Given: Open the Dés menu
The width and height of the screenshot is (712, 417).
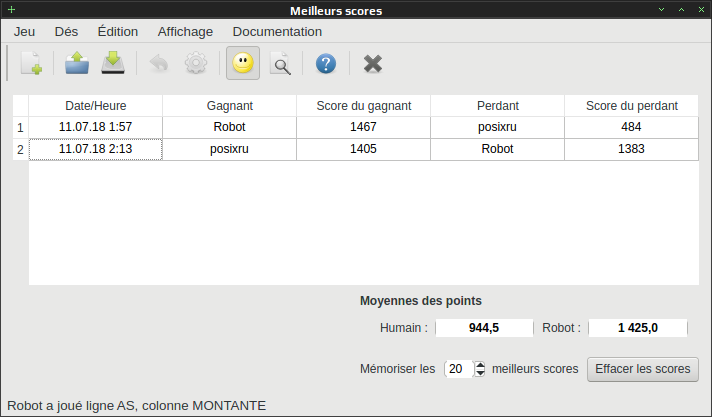Looking at the screenshot, I should coord(66,32).
